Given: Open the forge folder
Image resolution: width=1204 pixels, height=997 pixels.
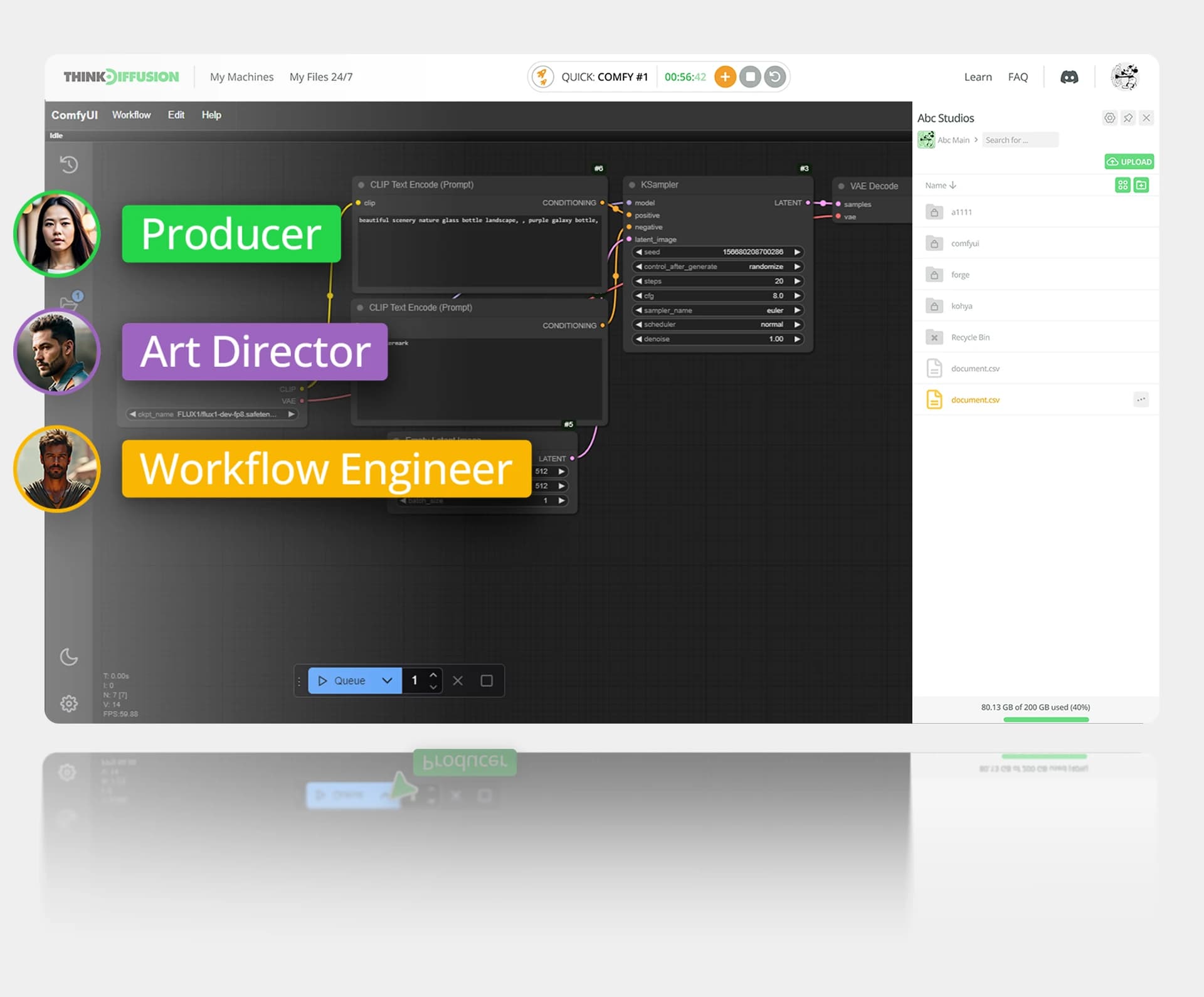Looking at the screenshot, I should point(1035,275).
